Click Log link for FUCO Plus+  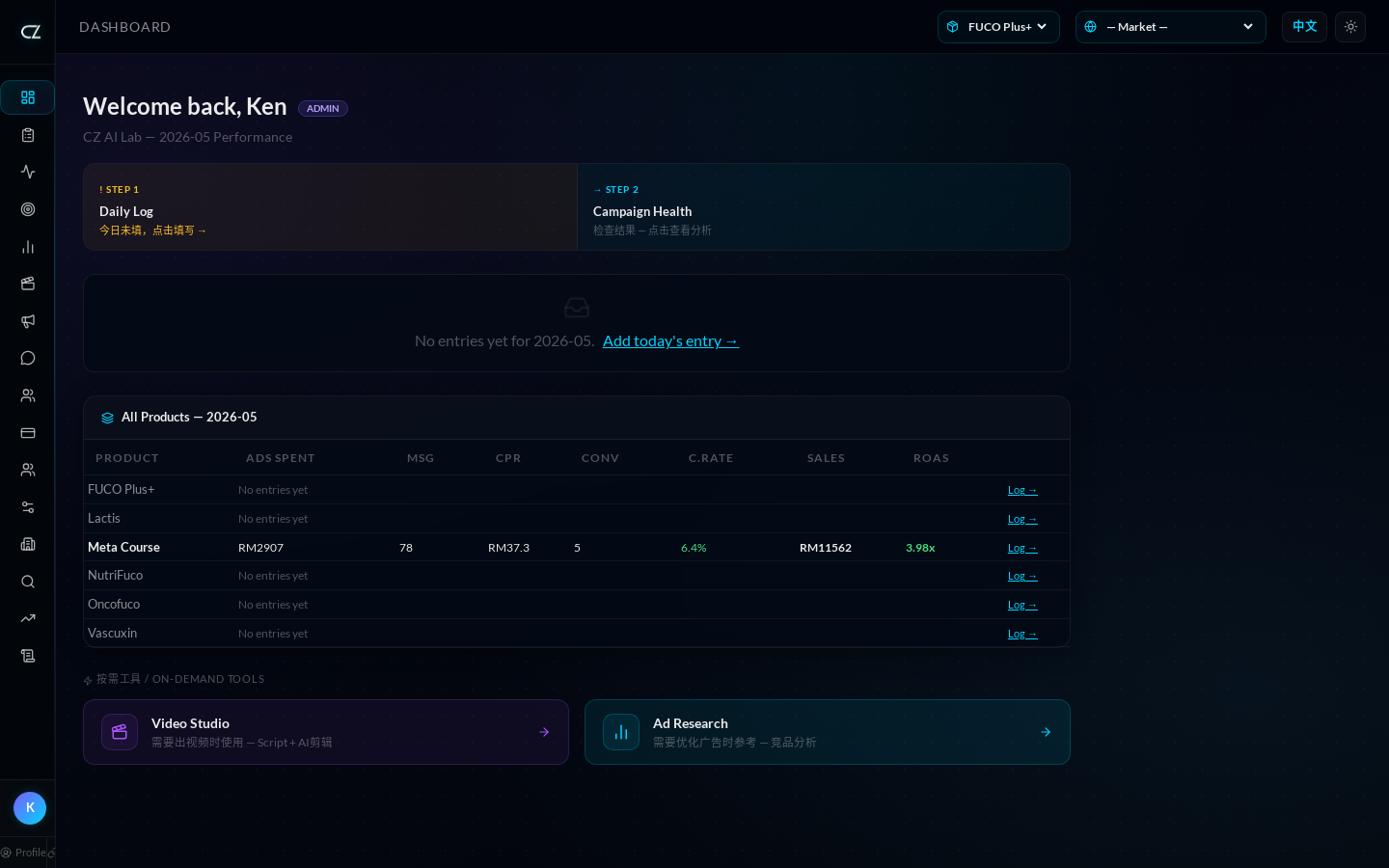[1022, 490]
